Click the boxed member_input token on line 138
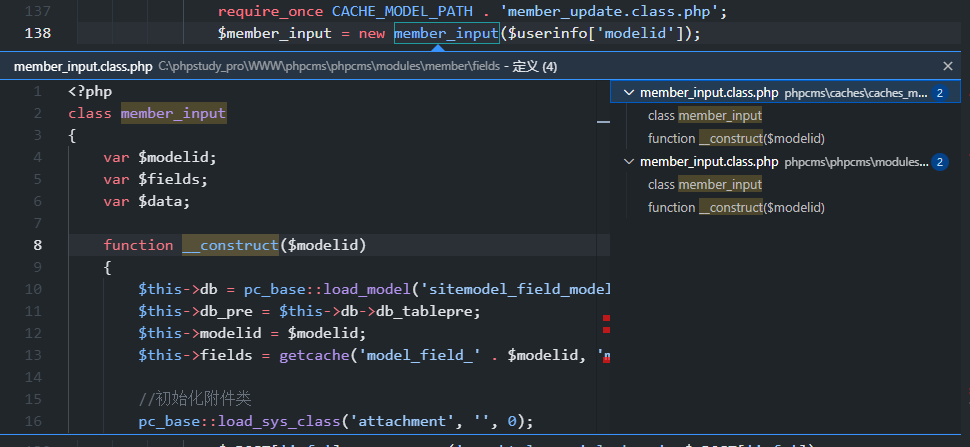970x447 pixels. (x=446, y=33)
